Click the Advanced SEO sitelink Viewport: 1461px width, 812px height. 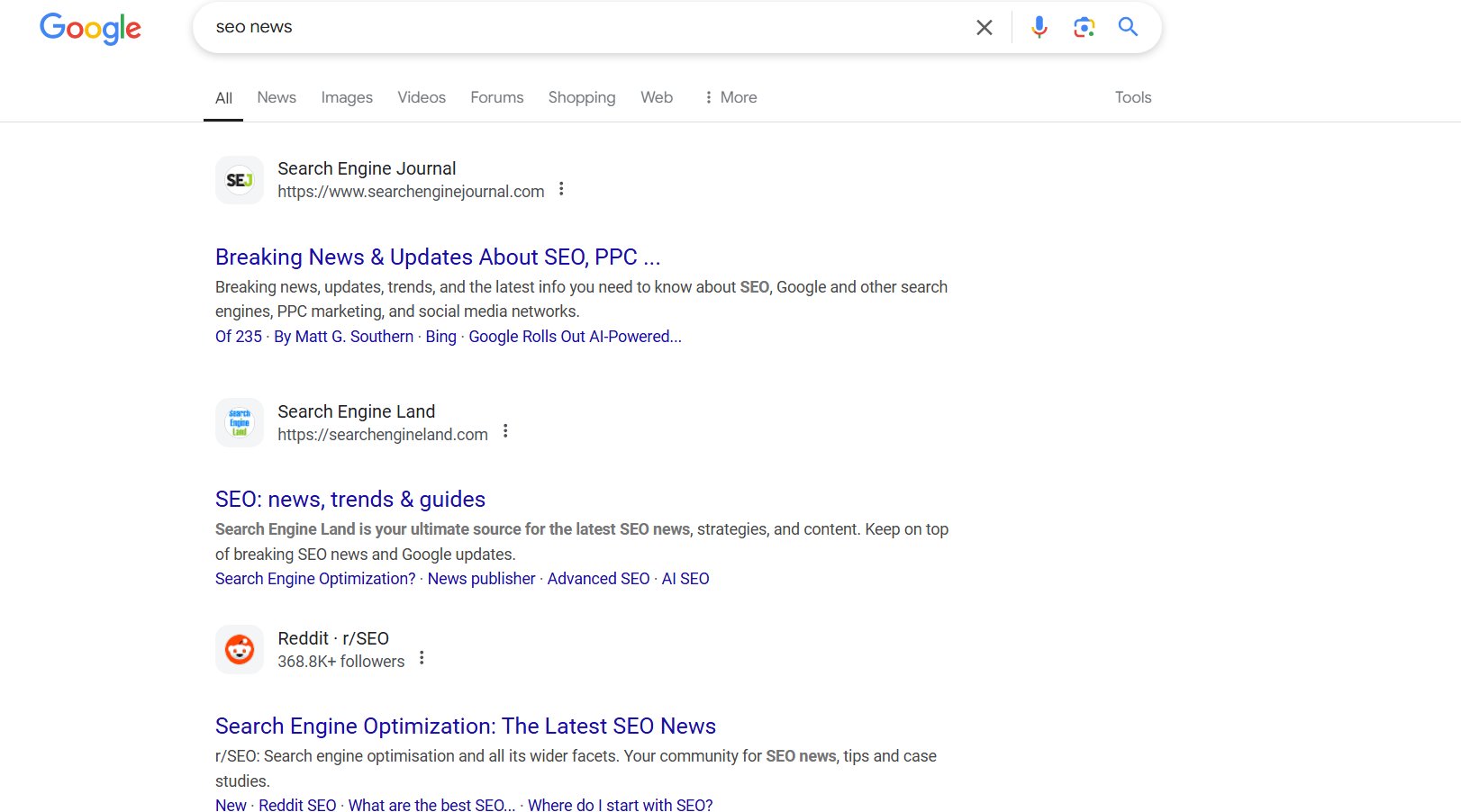click(x=598, y=578)
